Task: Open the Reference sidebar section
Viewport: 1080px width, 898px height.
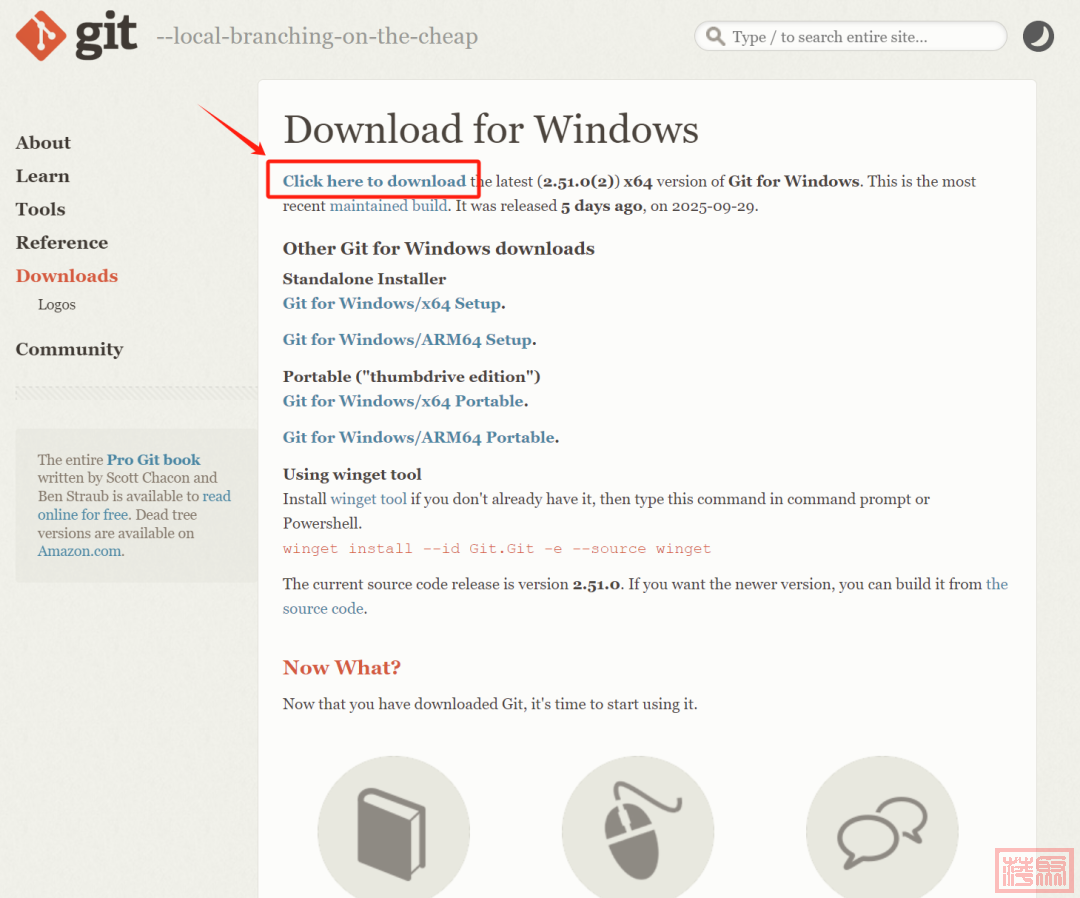Action: 61,243
